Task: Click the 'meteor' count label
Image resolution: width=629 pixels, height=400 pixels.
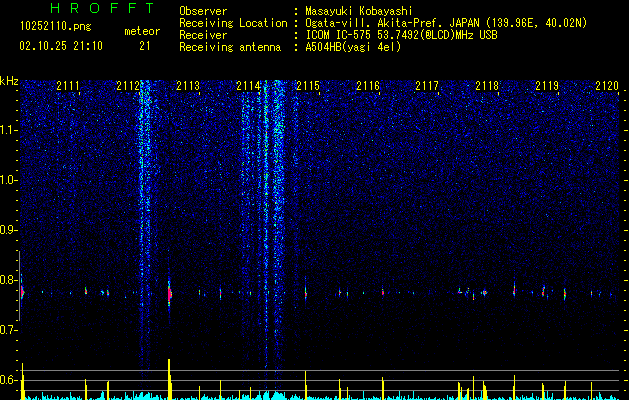Action: (x=142, y=31)
